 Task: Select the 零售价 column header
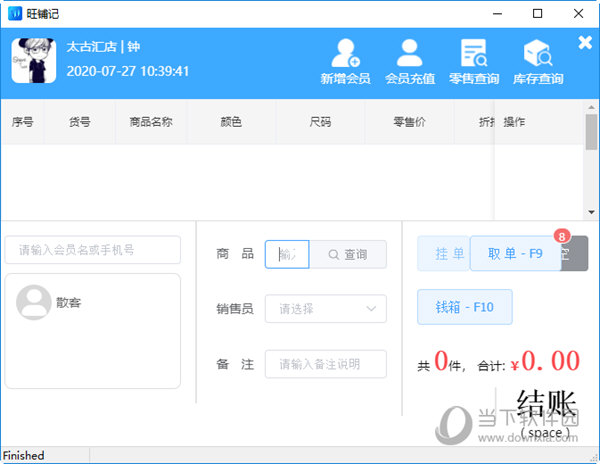click(409, 122)
